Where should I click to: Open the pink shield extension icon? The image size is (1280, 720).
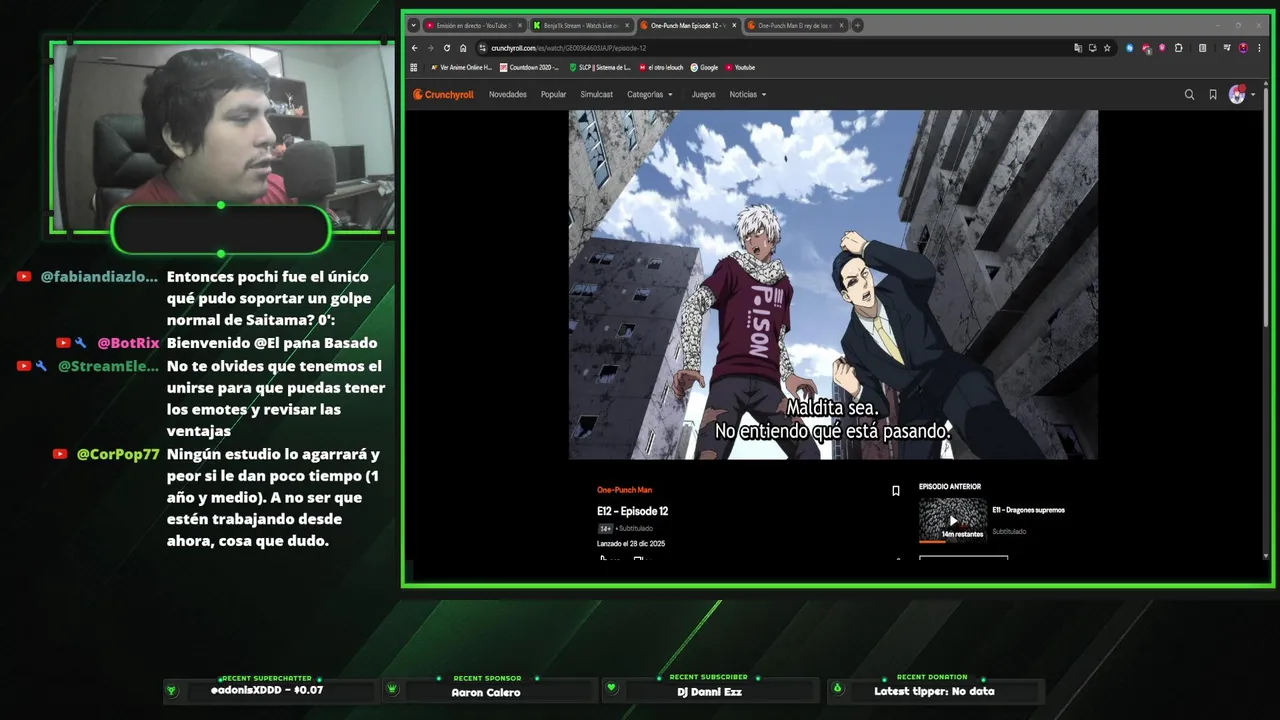(1162, 48)
